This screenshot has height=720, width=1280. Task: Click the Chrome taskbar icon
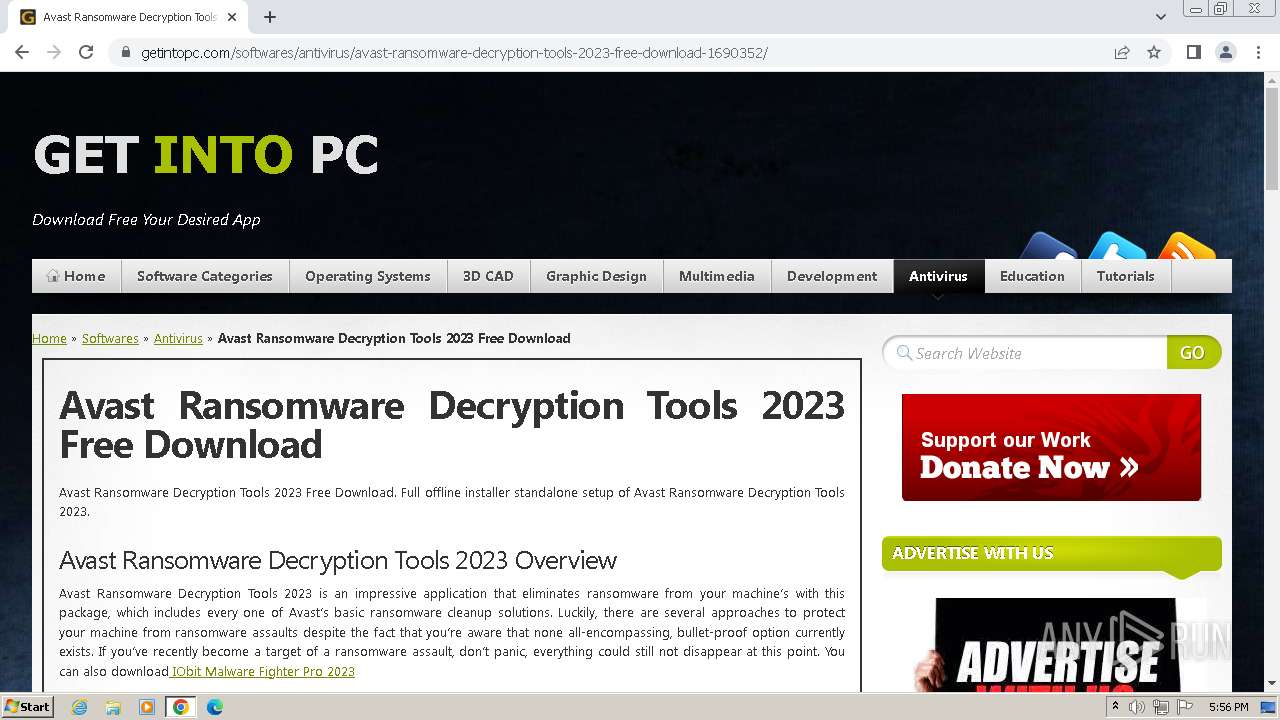181,707
